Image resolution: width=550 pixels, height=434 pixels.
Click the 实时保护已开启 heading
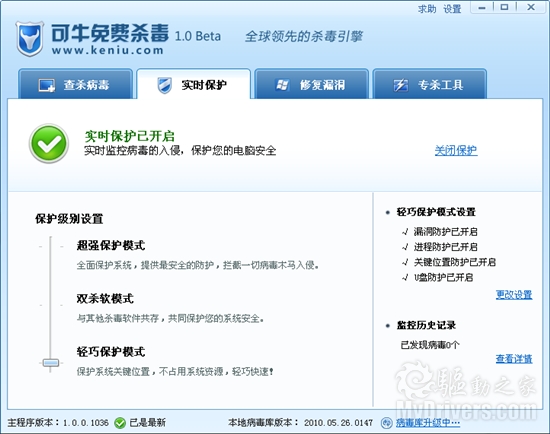pos(129,136)
